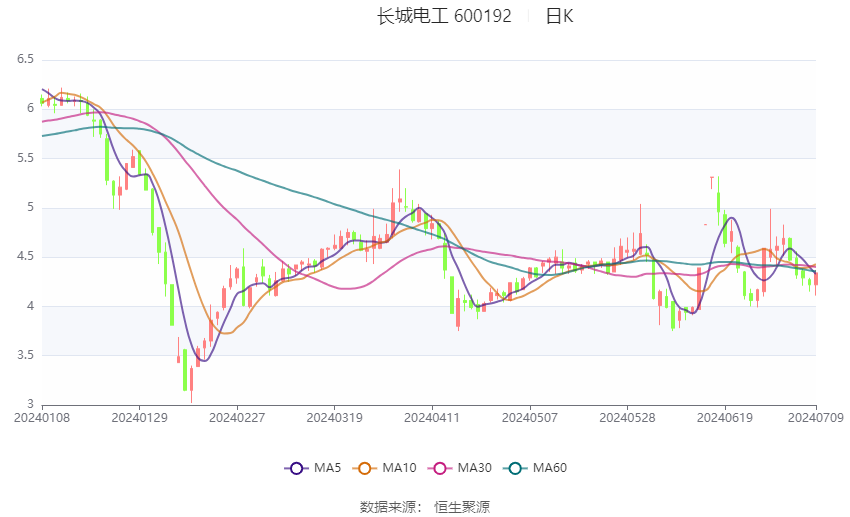Screen dimensions: 850x517
Task: Click the 3.5 price axis label
Action: pos(25,355)
